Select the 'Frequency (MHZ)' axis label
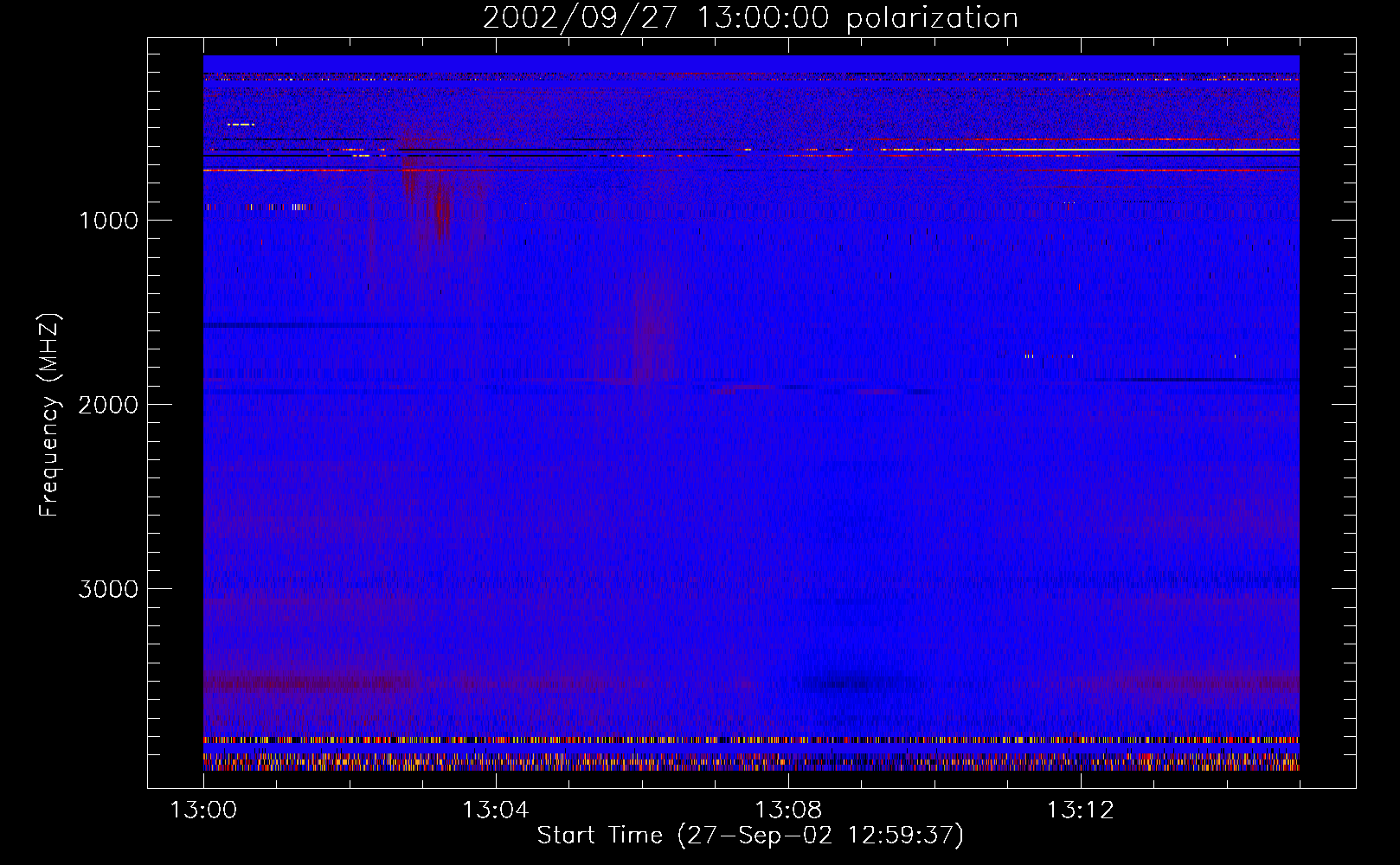The image size is (1400, 865). click(48, 415)
